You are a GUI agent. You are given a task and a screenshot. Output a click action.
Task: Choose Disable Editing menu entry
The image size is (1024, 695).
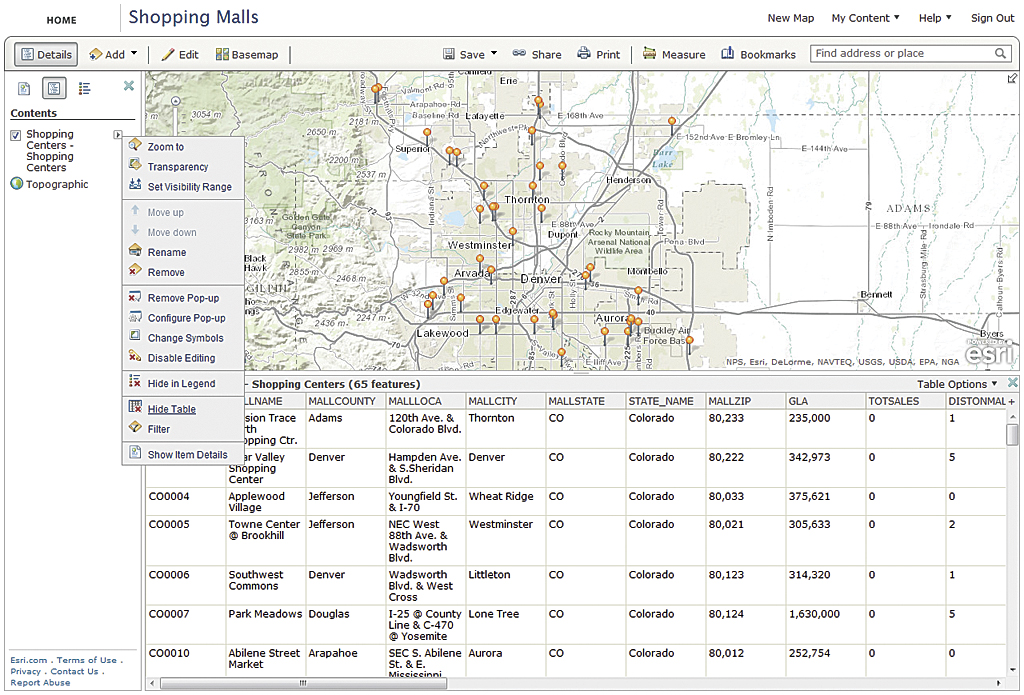(184, 358)
